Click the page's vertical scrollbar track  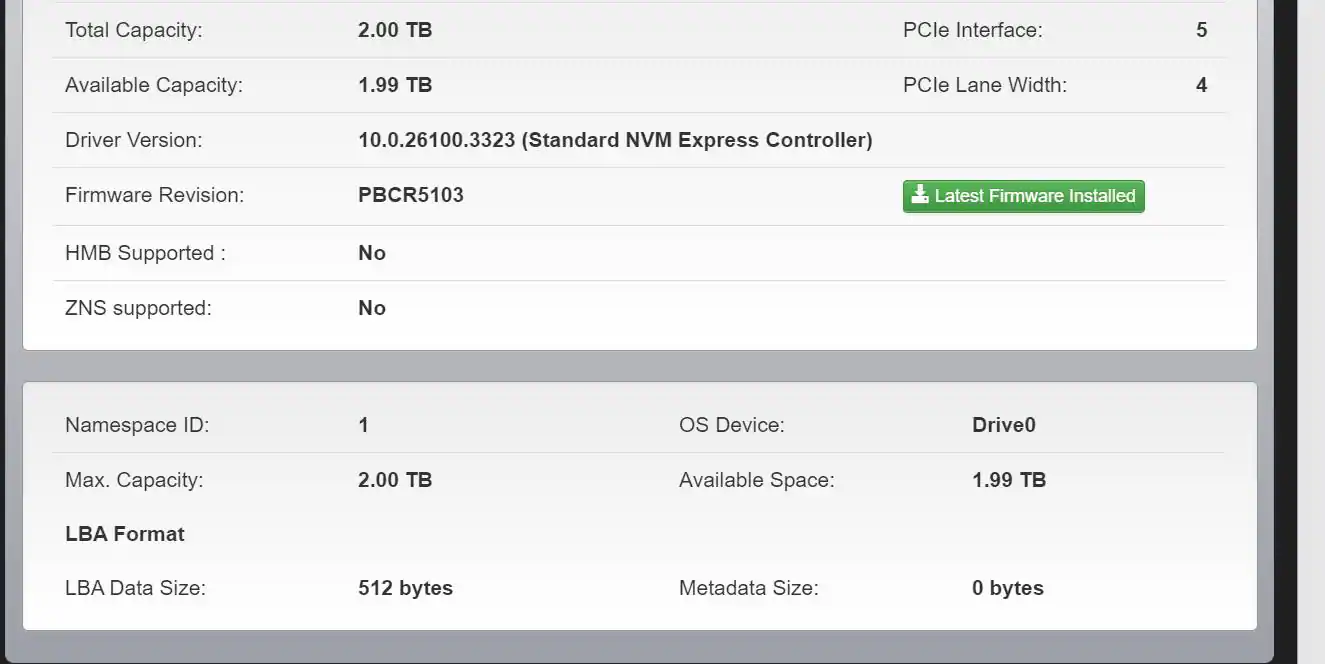pos(1311,330)
